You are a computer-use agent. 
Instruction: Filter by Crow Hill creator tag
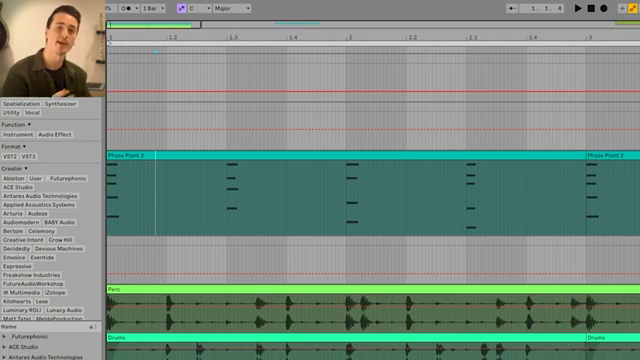click(x=60, y=240)
